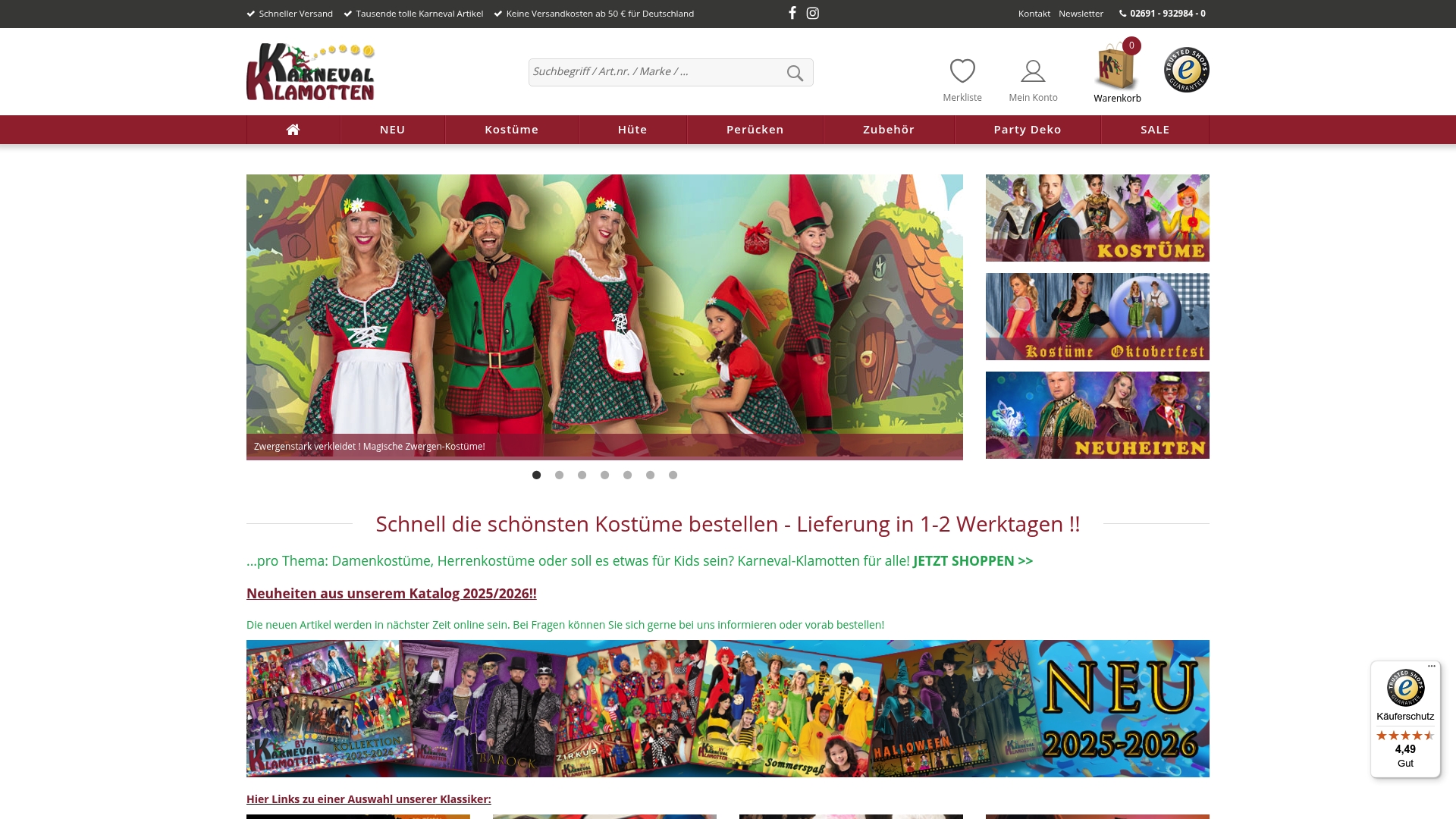Click the Karneval Klamotten logo
The width and height of the screenshot is (1456, 819).
click(311, 72)
